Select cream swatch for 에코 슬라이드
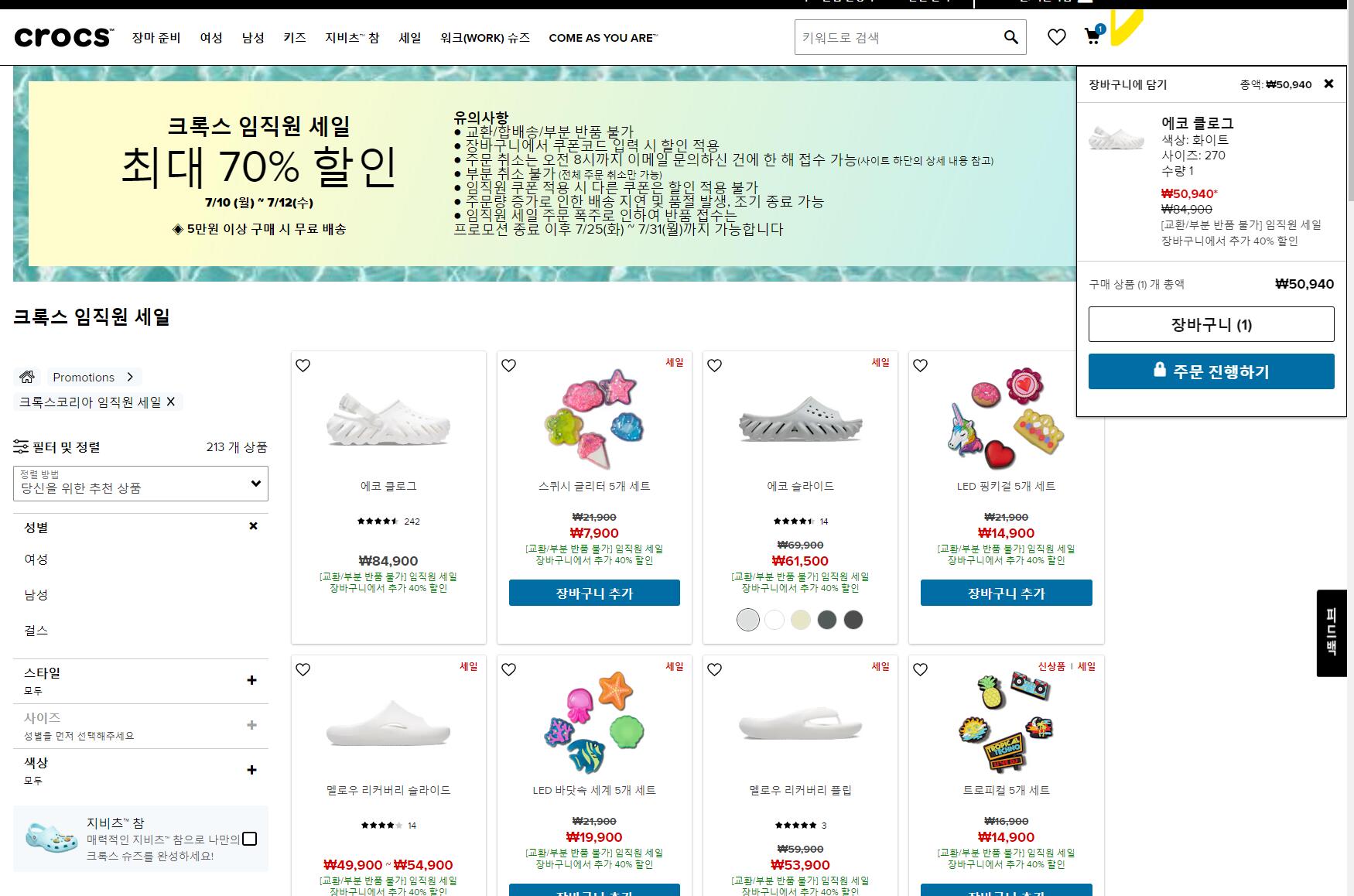Screen dimensions: 1354x896 (801, 620)
